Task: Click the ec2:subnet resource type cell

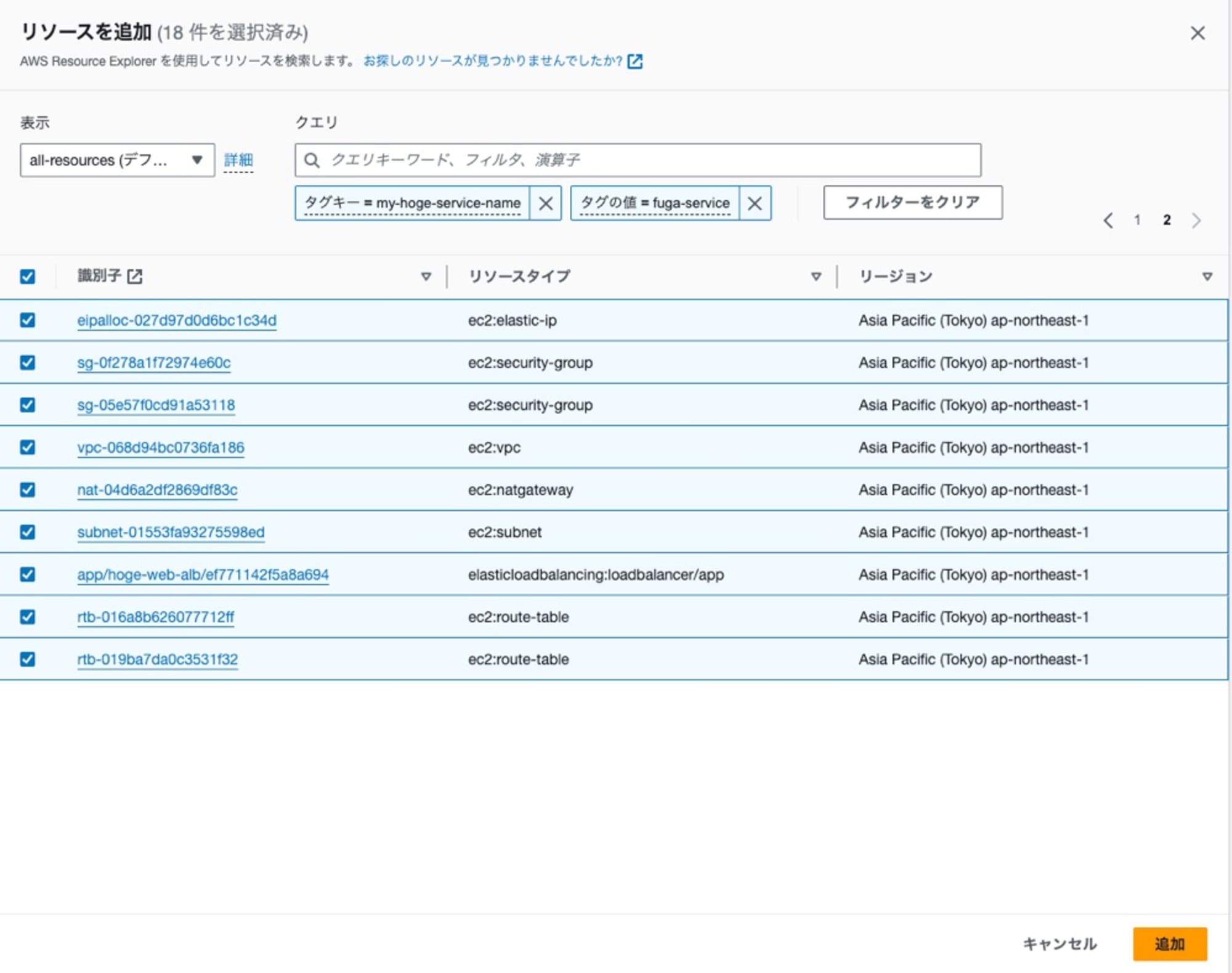Action: click(505, 532)
